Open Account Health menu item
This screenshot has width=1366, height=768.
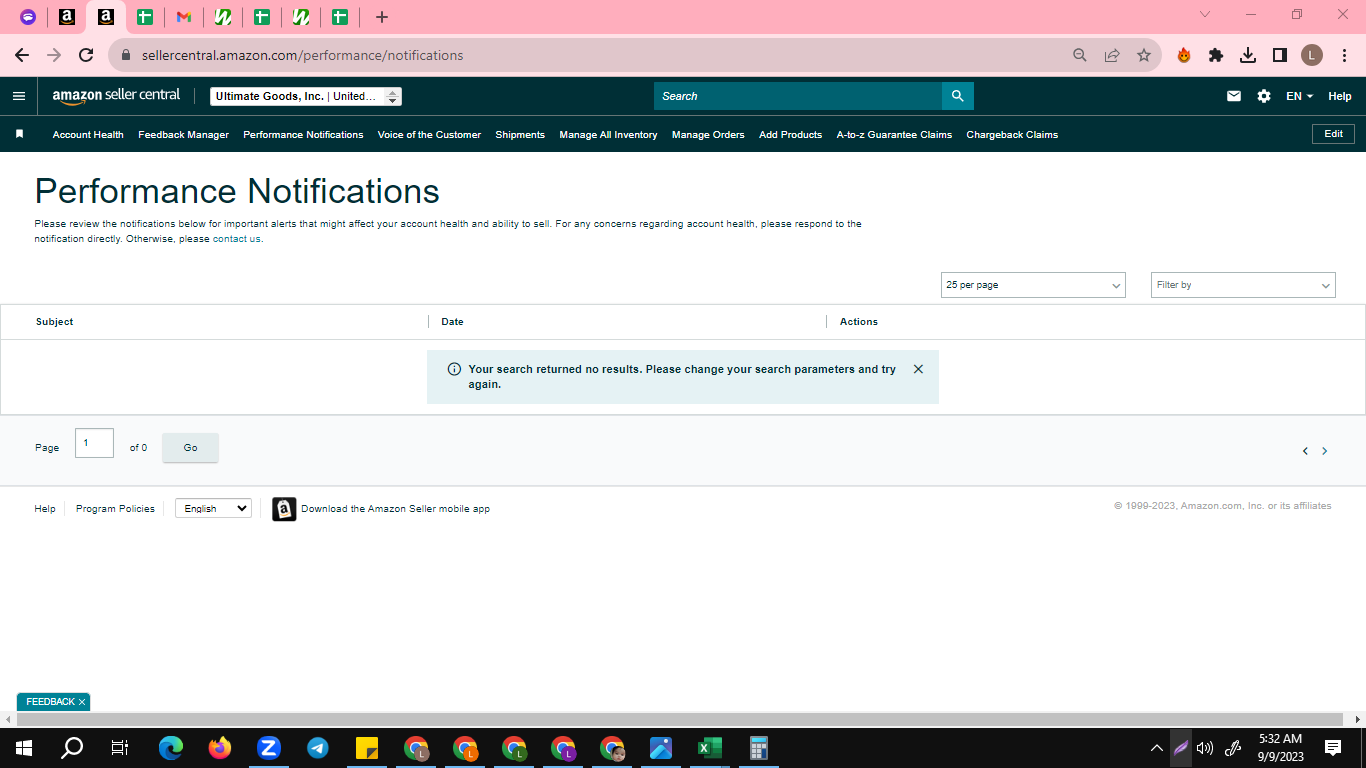tap(88, 134)
